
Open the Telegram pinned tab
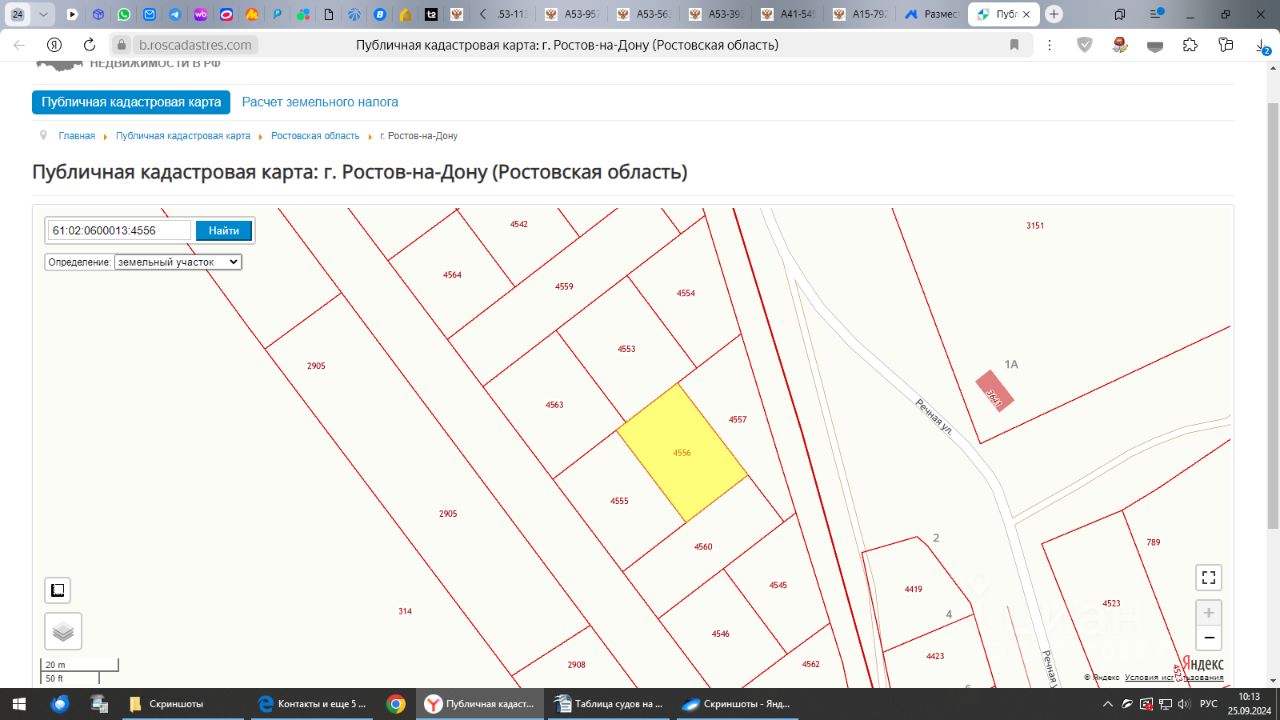coord(175,15)
